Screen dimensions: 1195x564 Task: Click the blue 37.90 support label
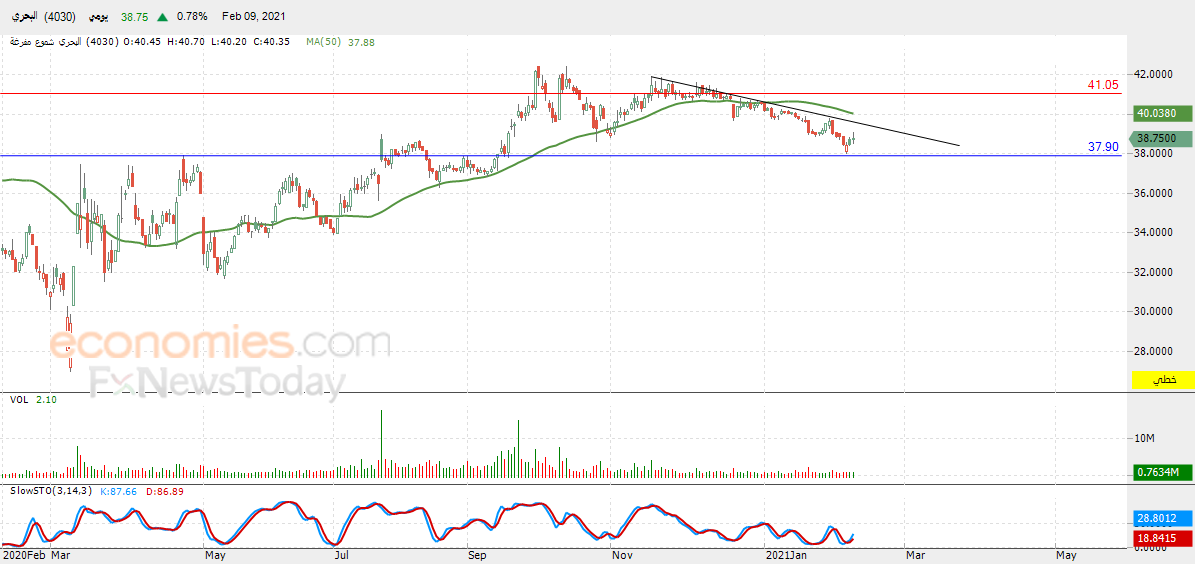[x=1102, y=147]
